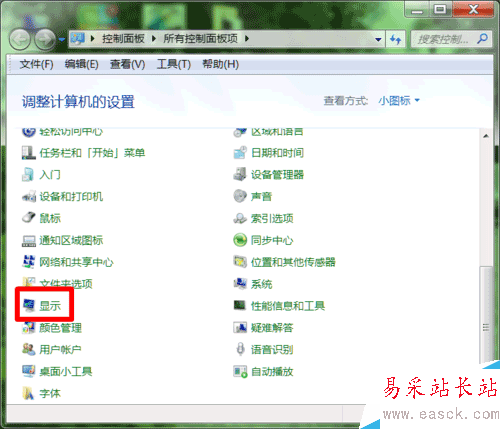
Task: Open the 显示 settings link
Action: click(x=50, y=306)
